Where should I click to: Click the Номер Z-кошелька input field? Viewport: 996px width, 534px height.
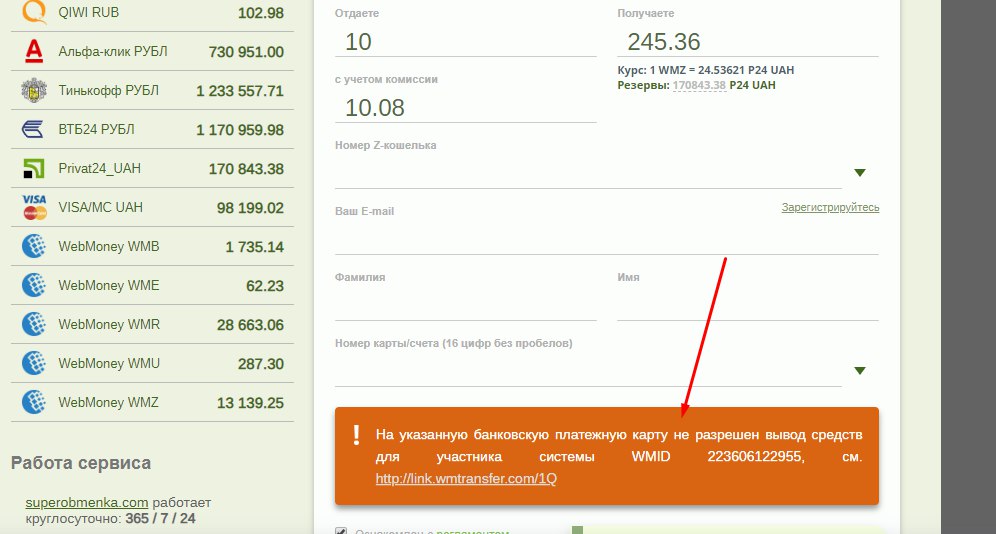[588, 173]
